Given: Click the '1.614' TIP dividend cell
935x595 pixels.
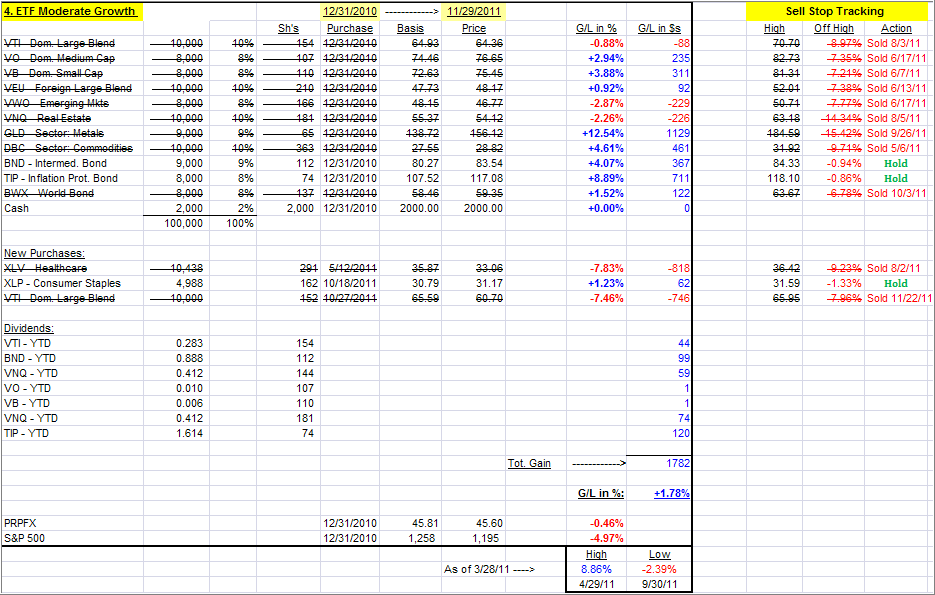Looking at the screenshot, I should (x=190, y=433).
